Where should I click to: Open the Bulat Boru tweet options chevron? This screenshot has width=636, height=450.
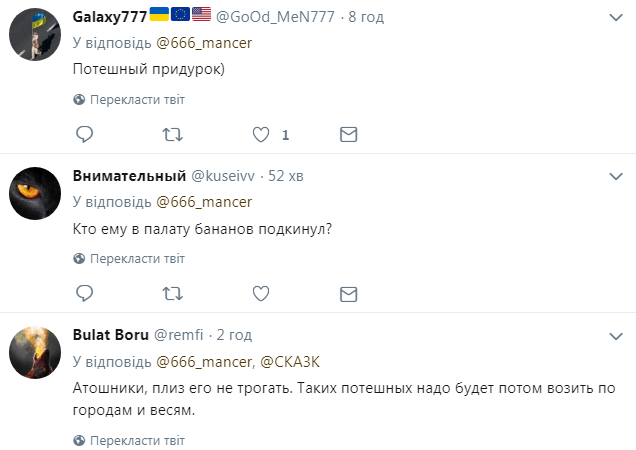(x=616, y=334)
